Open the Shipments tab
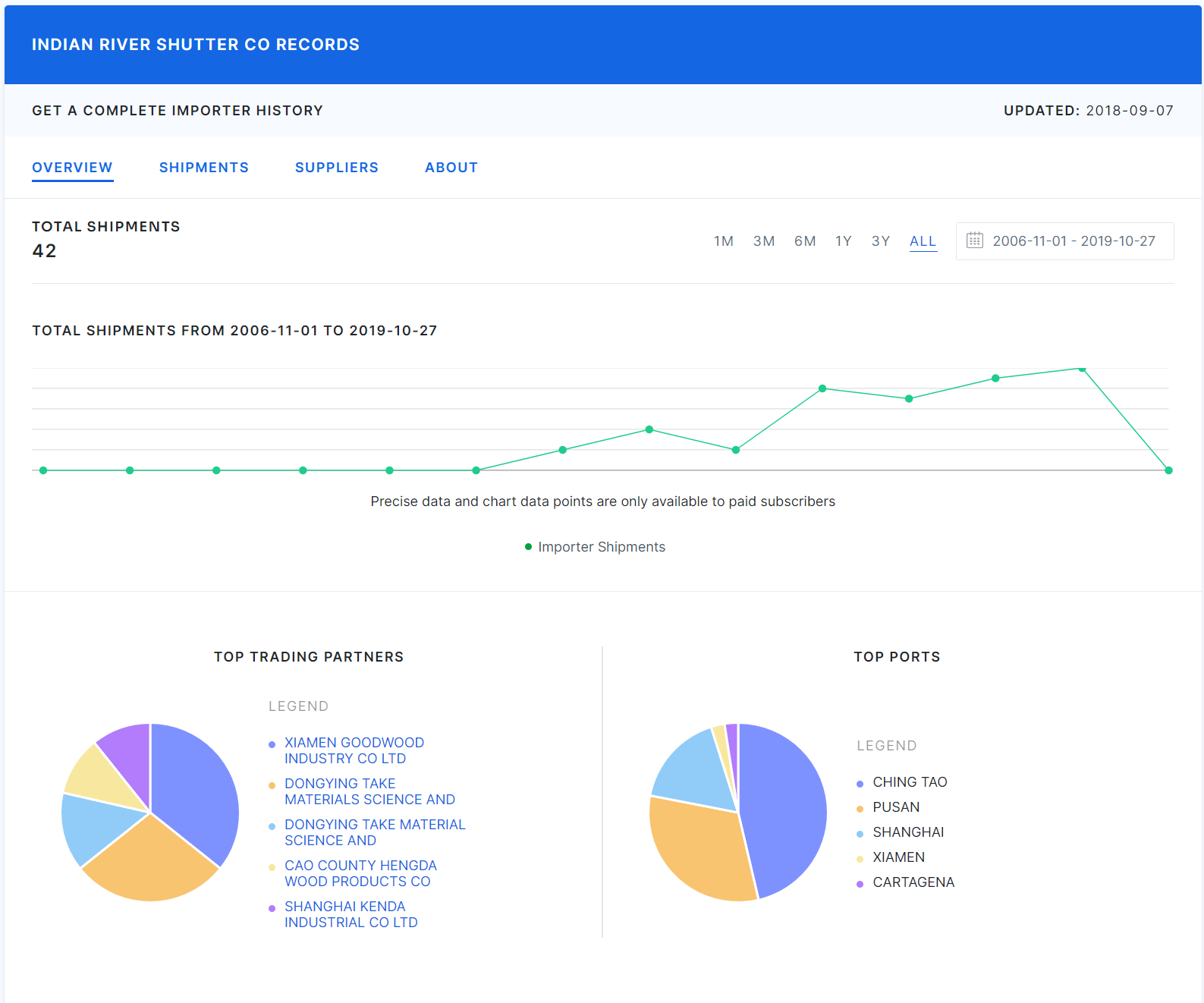The height and width of the screenshot is (1003, 1204). click(x=203, y=168)
